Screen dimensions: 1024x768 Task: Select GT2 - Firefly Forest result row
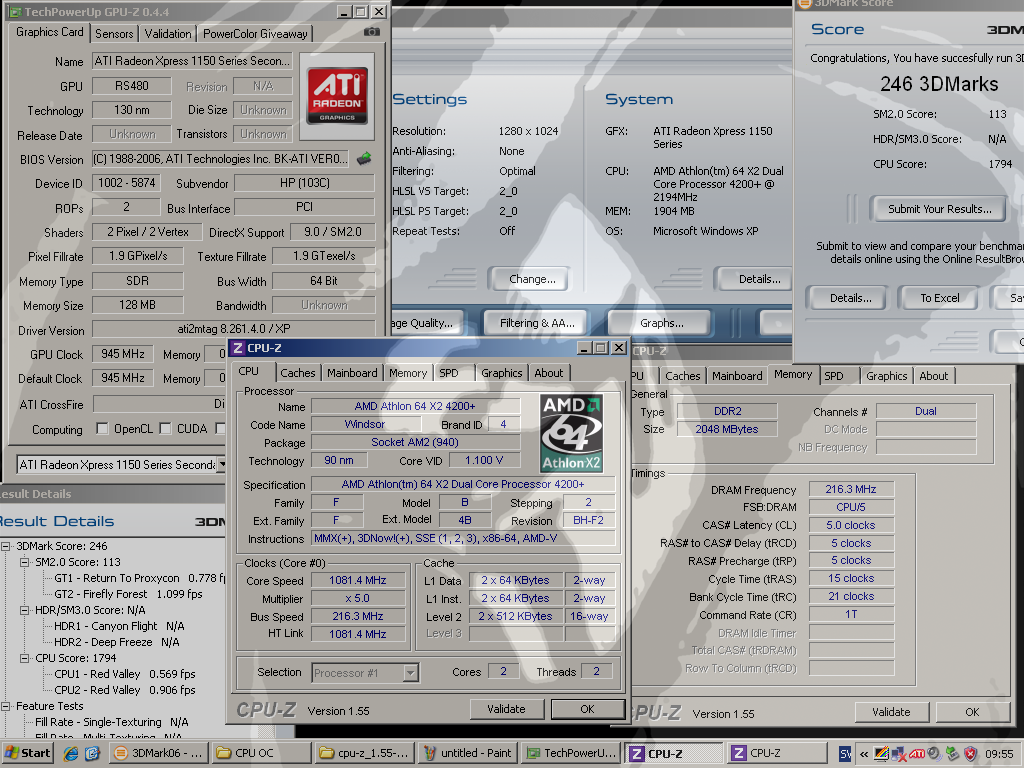(x=129, y=594)
